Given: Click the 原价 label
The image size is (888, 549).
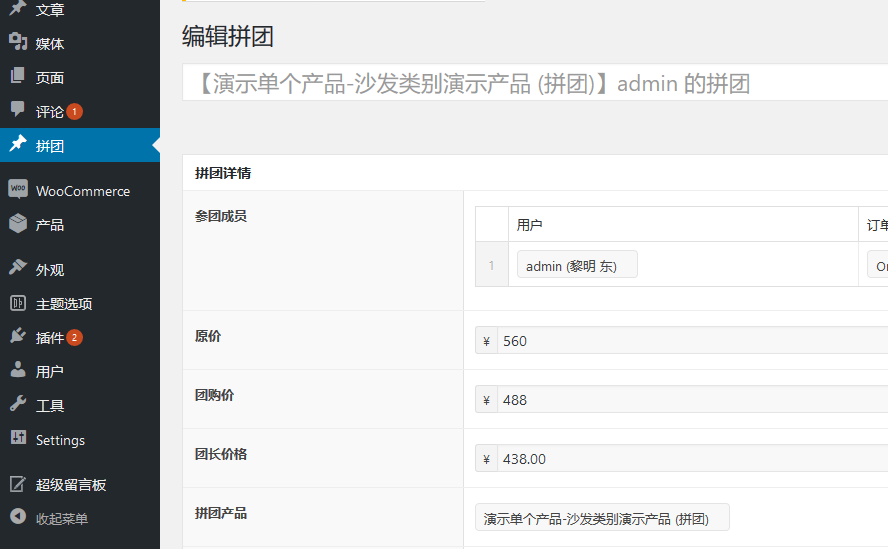Looking at the screenshot, I should click(208, 336).
